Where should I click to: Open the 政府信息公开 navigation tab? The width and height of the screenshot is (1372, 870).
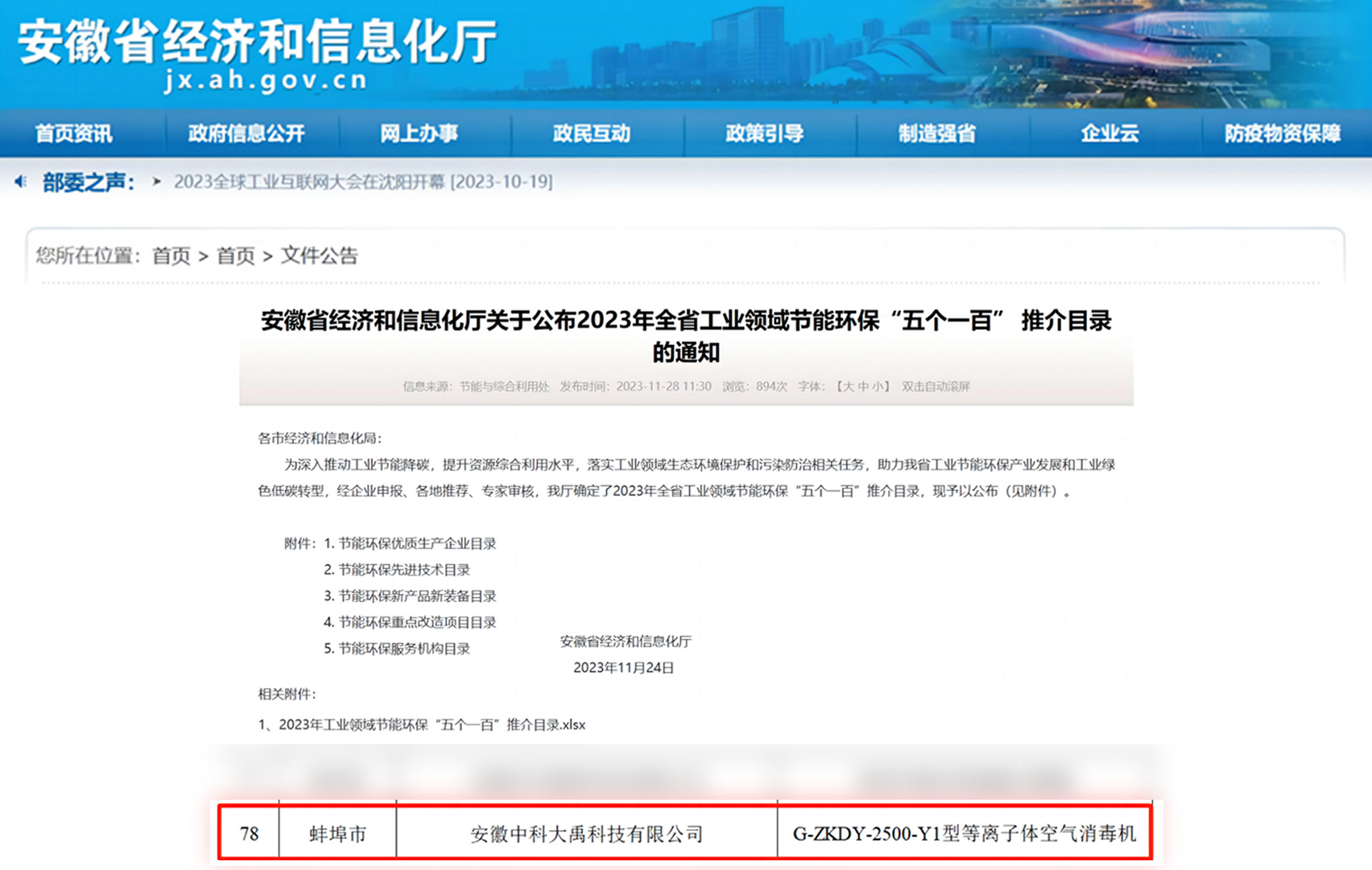click(x=246, y=134)
